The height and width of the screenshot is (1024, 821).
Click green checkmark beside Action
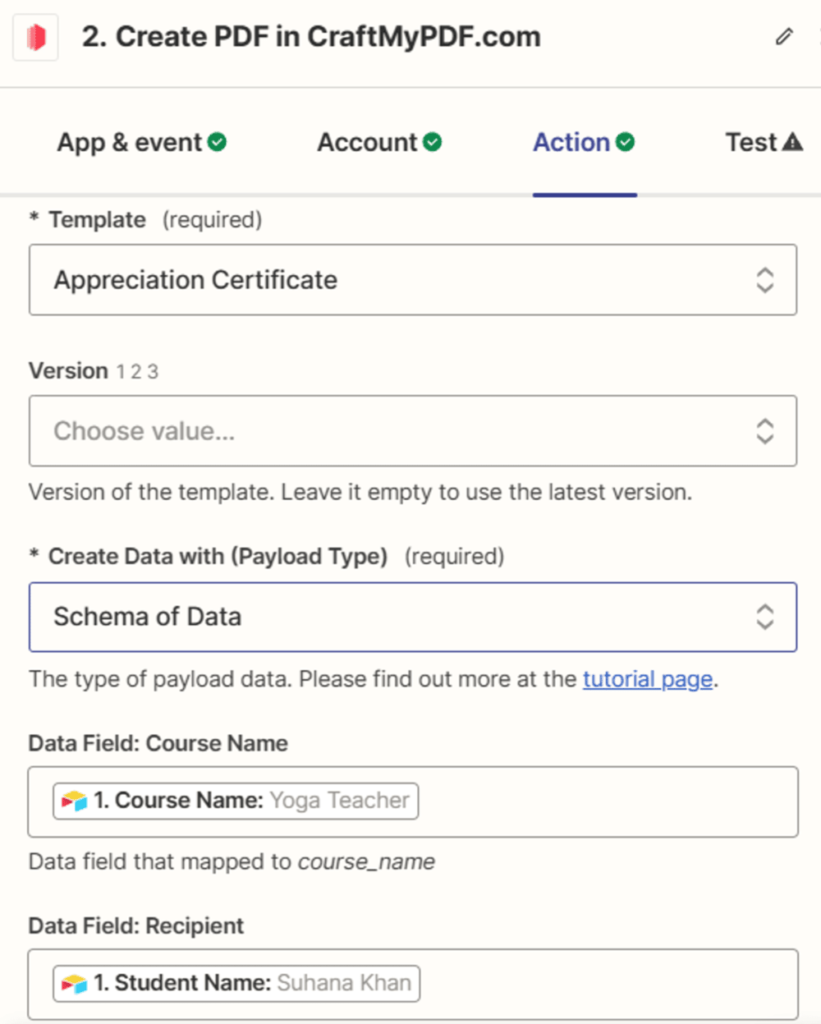625,142
